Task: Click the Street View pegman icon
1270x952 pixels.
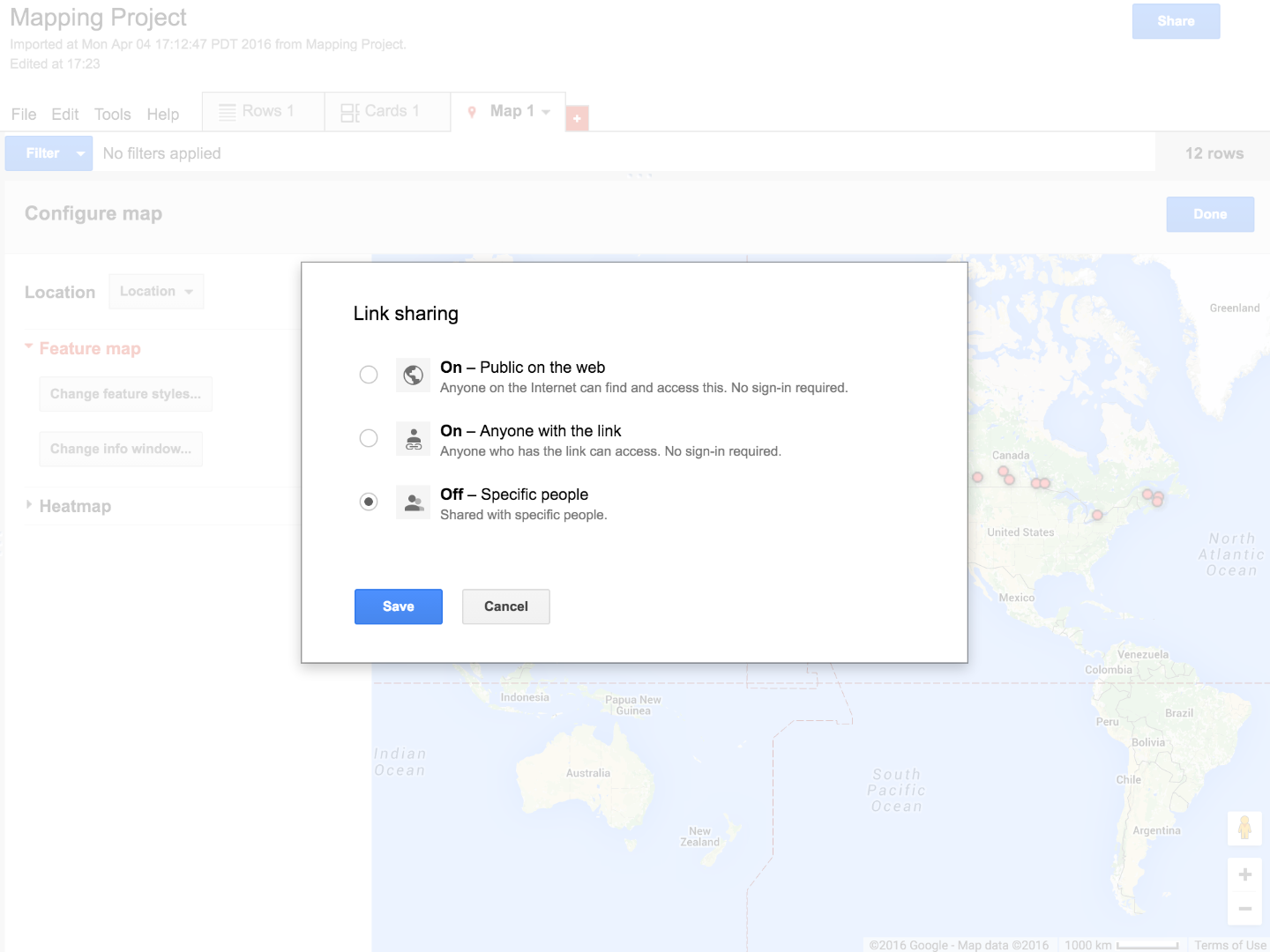Action: (x=1244, y=828)
